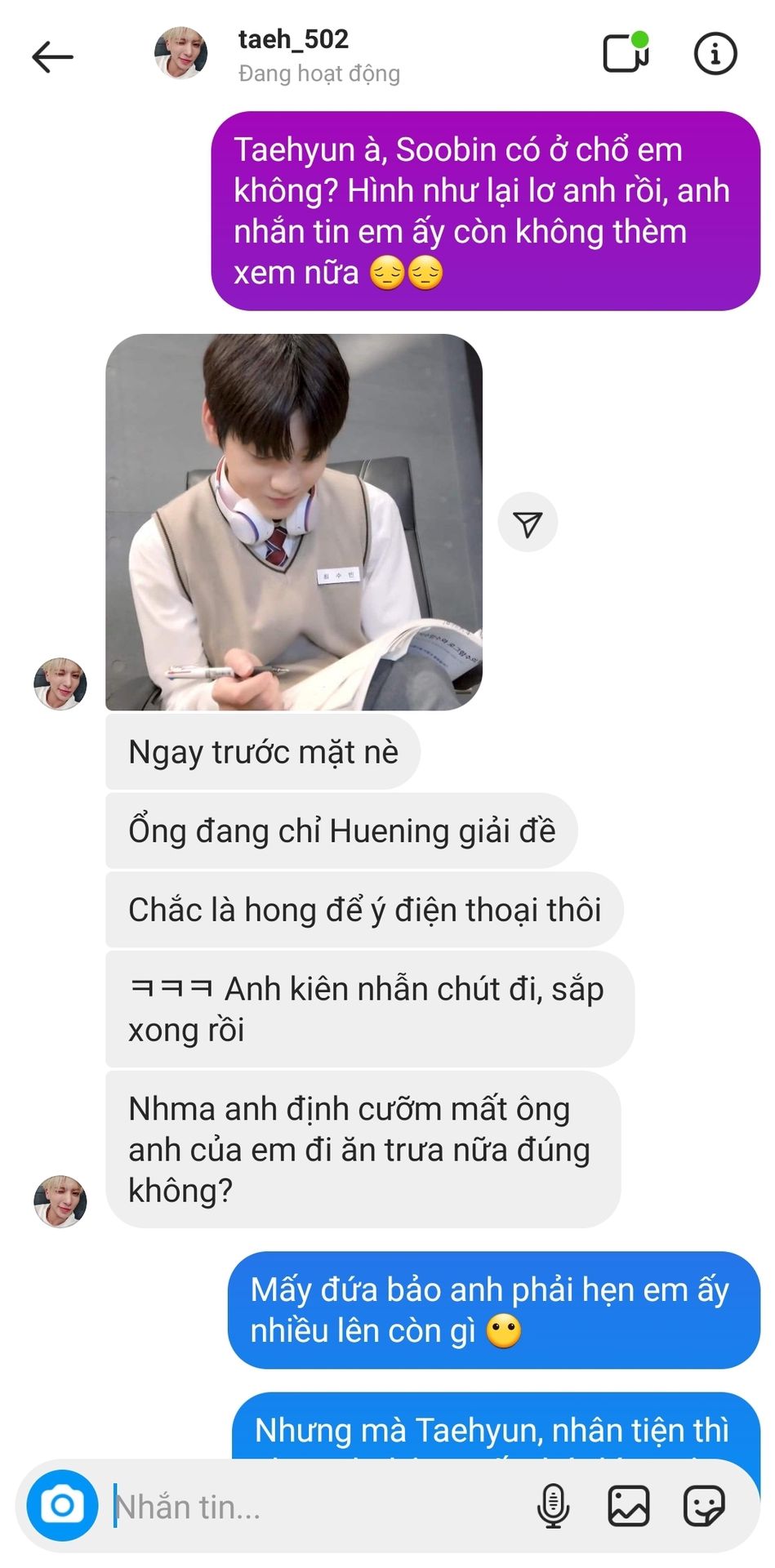
Task: Open the photo of boy reading
Action: pos(294,522)
